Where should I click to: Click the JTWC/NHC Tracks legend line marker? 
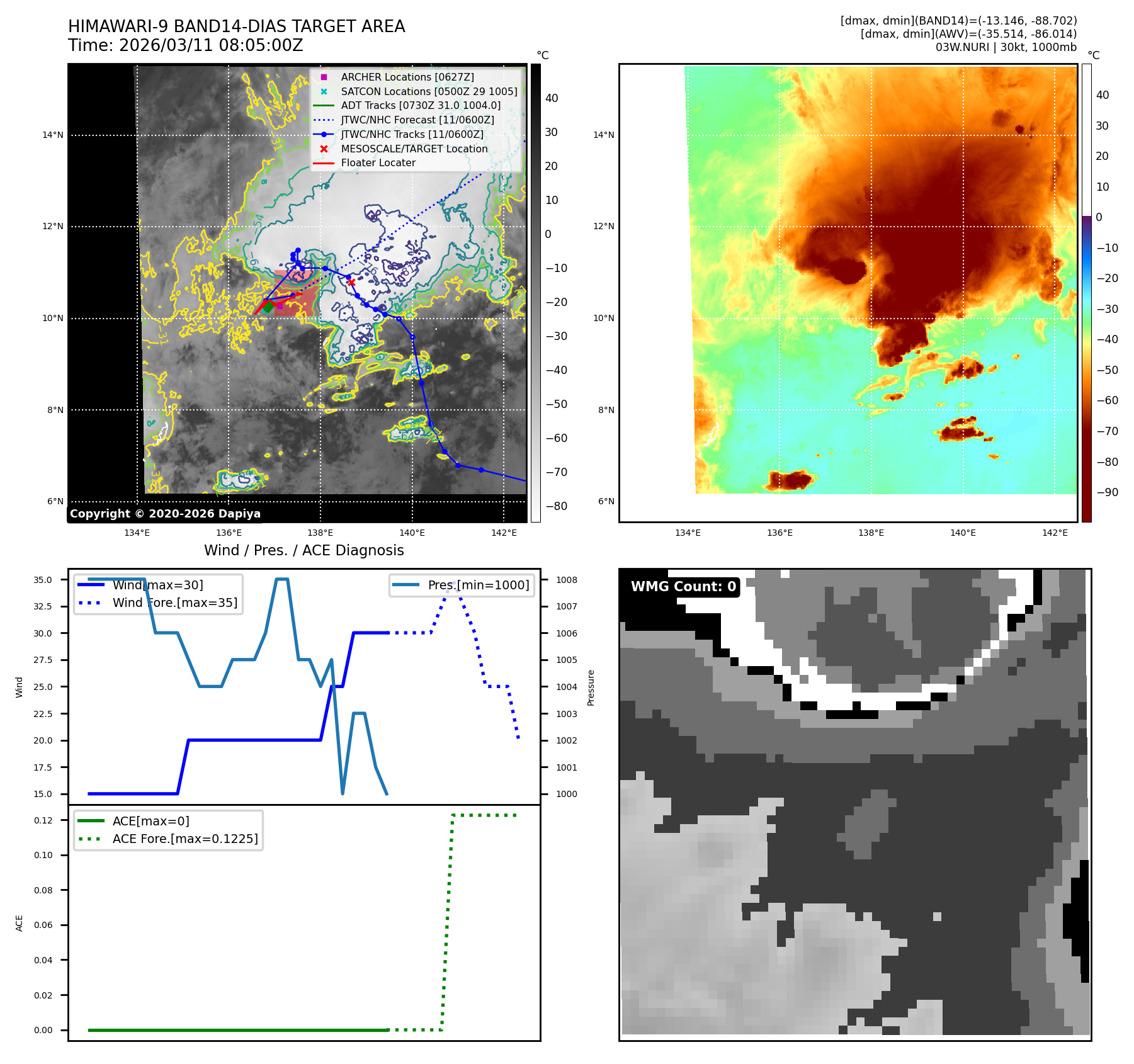coord(324,134)
